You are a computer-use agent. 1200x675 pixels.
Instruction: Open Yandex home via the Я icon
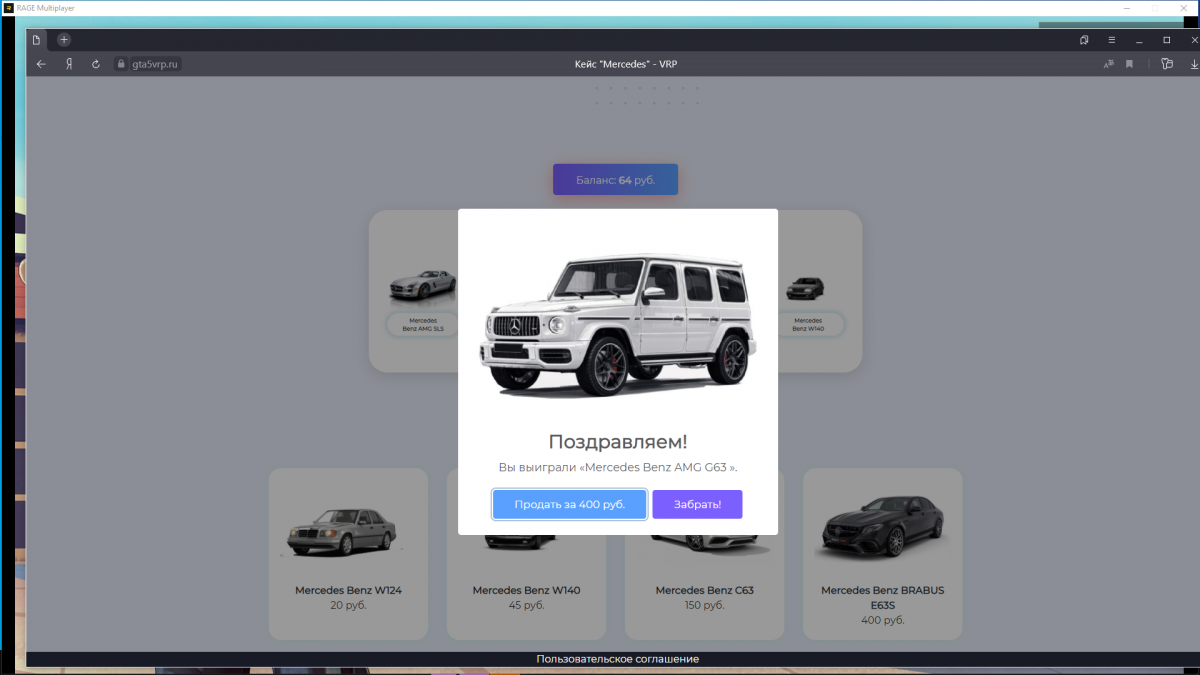[x=69, y=64]
